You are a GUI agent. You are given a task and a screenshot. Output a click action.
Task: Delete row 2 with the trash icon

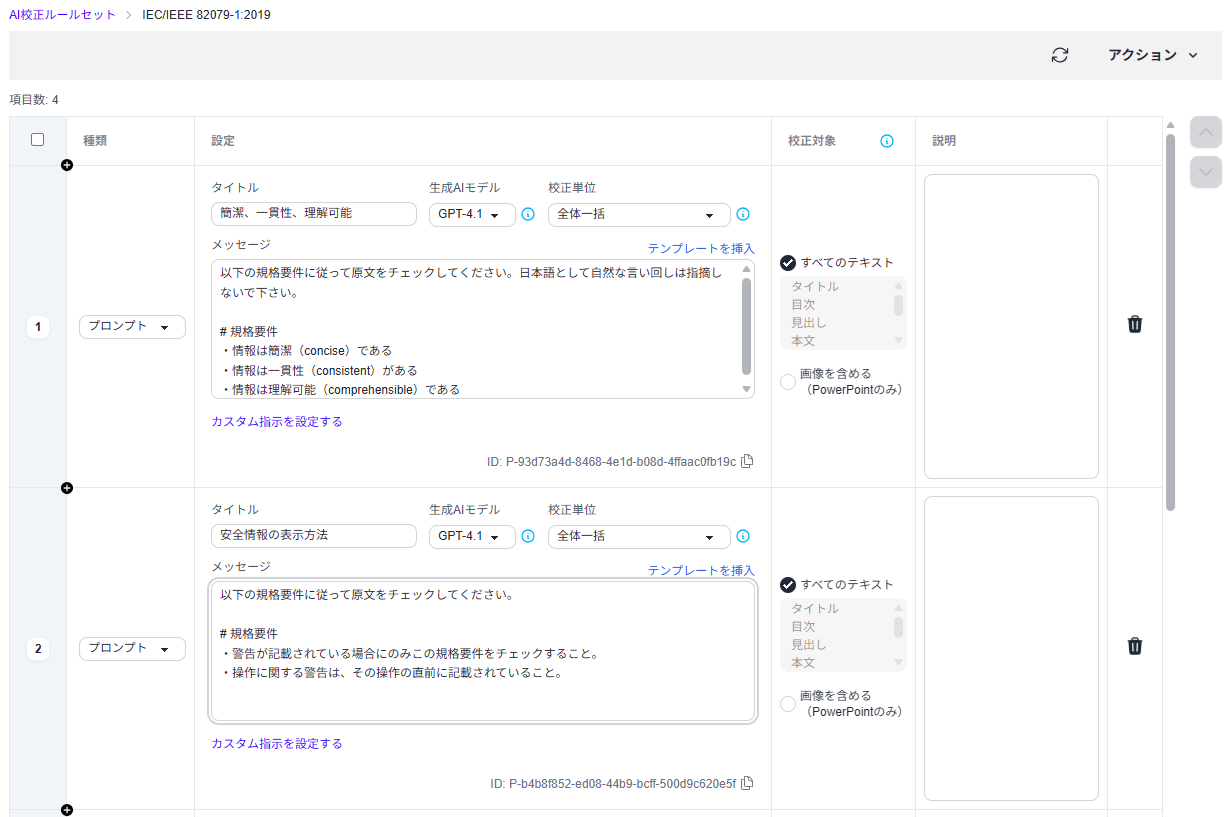click(1135, 646)
